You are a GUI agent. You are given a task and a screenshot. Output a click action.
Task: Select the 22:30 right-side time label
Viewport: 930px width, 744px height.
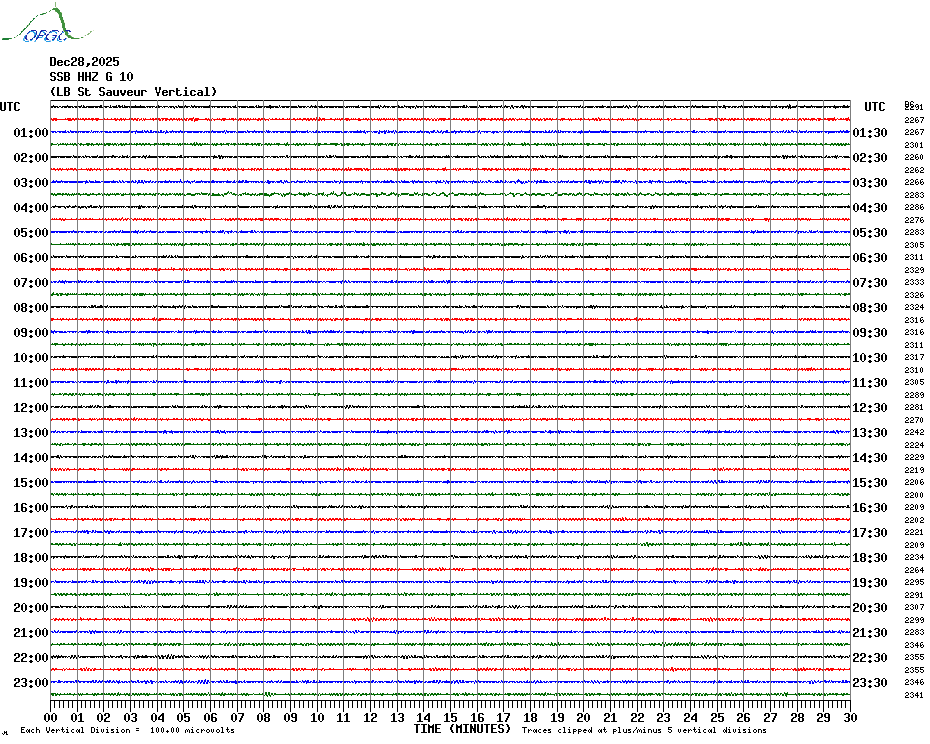[870, 657]
